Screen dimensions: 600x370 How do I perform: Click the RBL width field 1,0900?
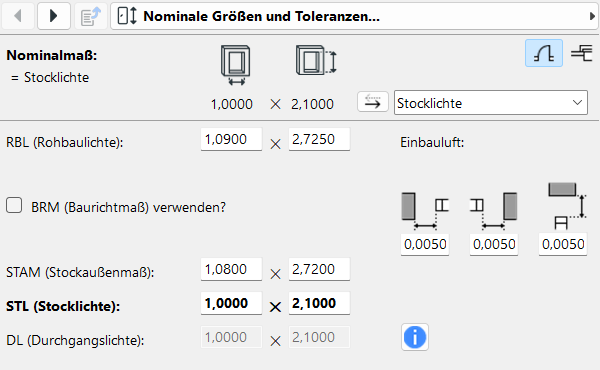click(231, 139)
